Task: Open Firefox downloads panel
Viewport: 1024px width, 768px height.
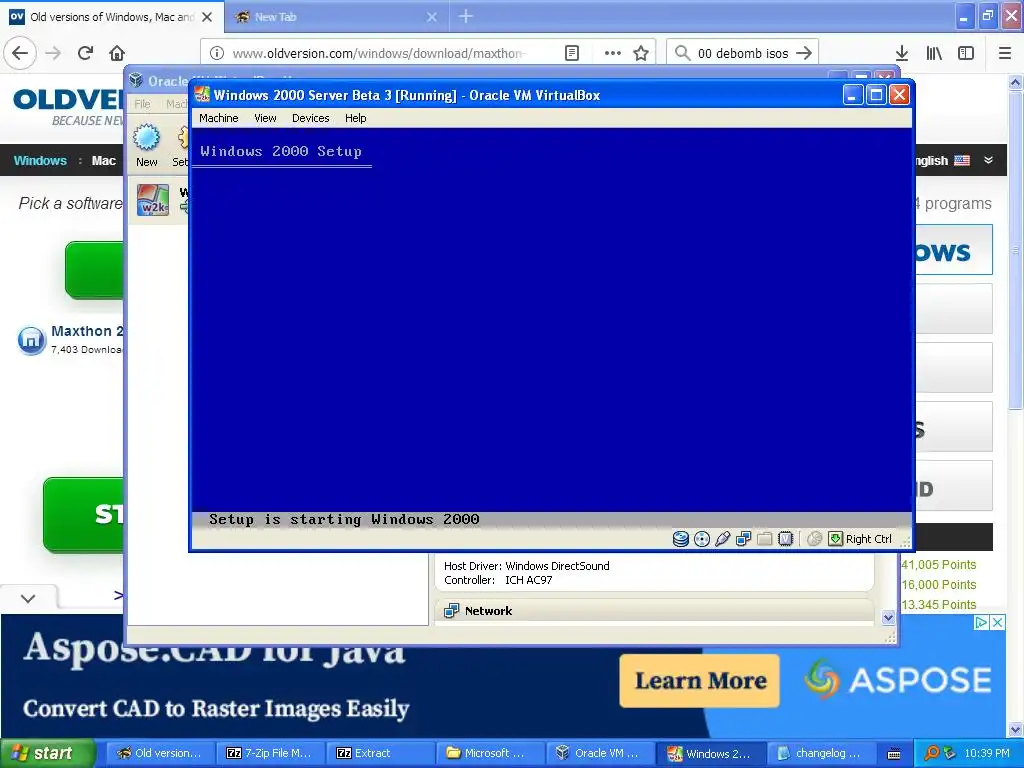Action: click(901, 53)
